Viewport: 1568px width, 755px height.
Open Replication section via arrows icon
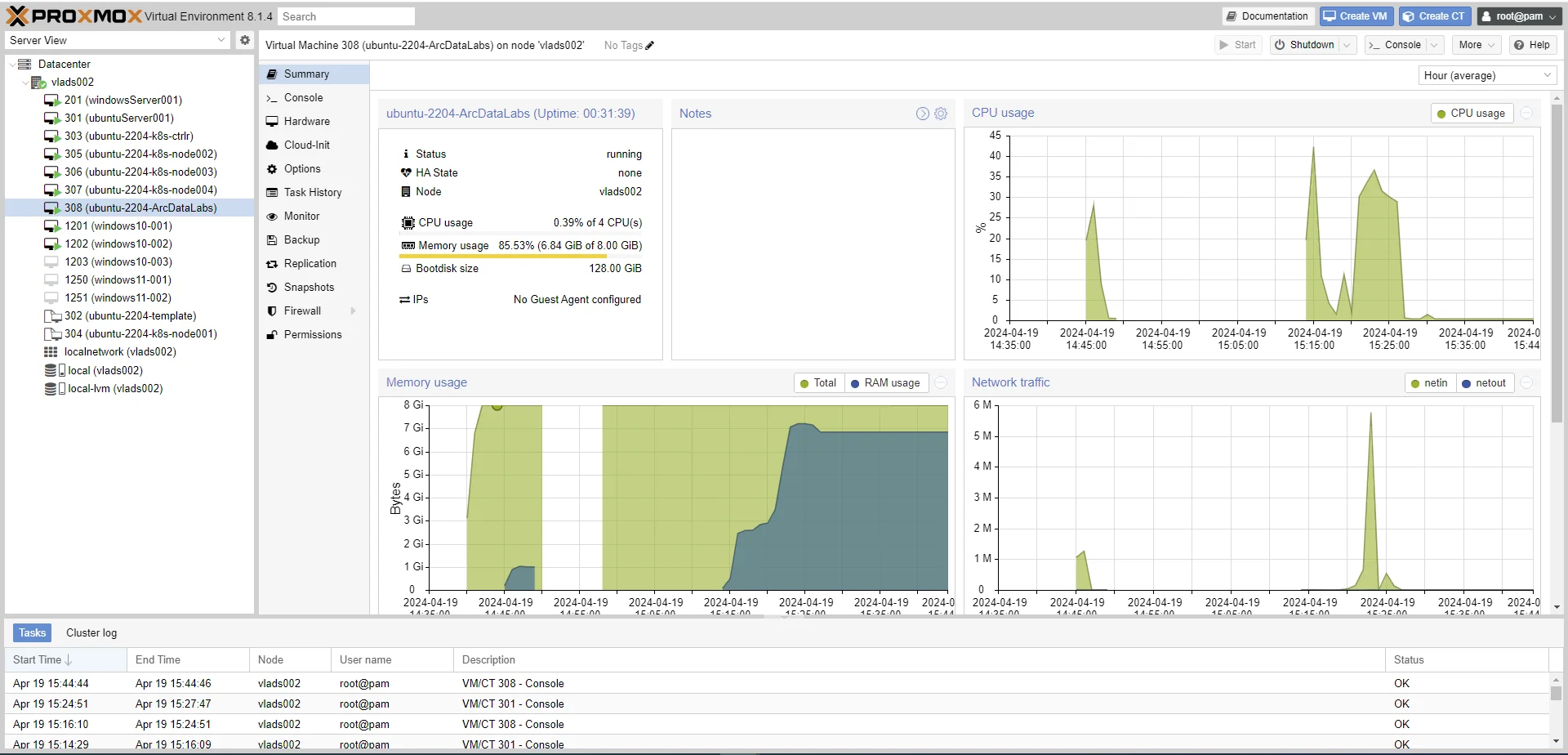click(x=272, y=264)
